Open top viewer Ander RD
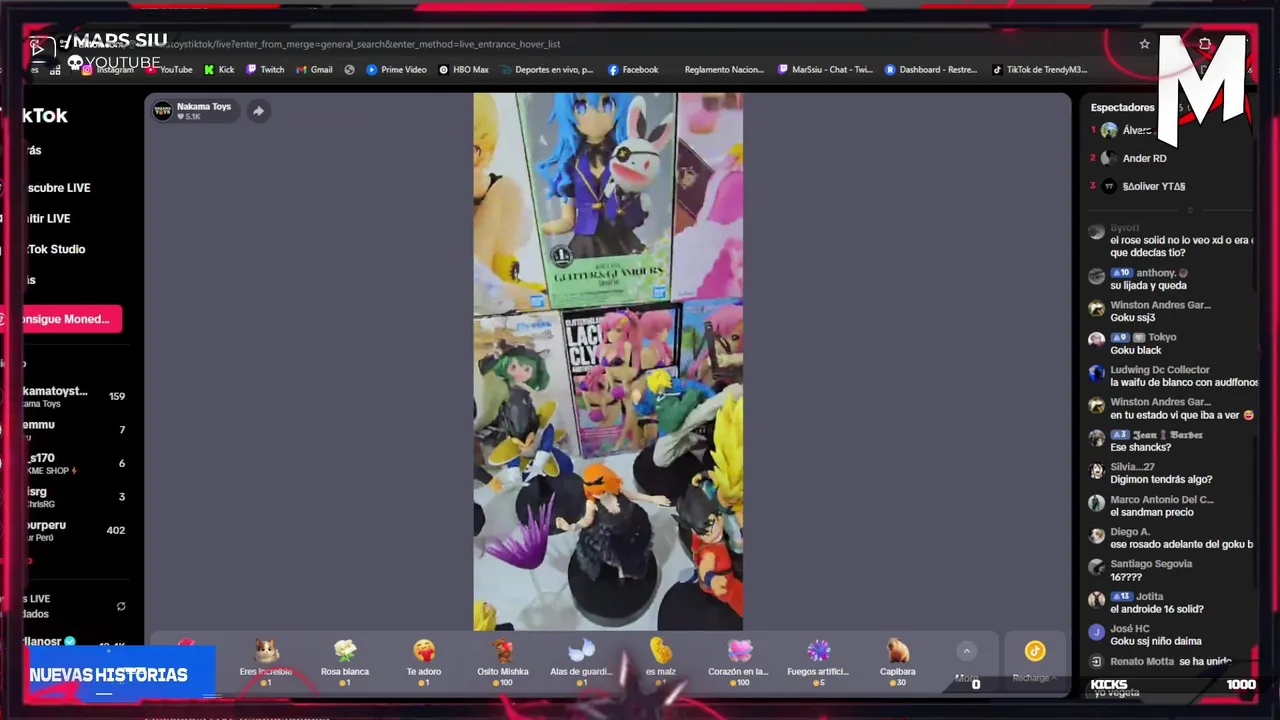The height and width of the screenshot is (720, 1280). pyautogui.click(x=1144, y=158)
